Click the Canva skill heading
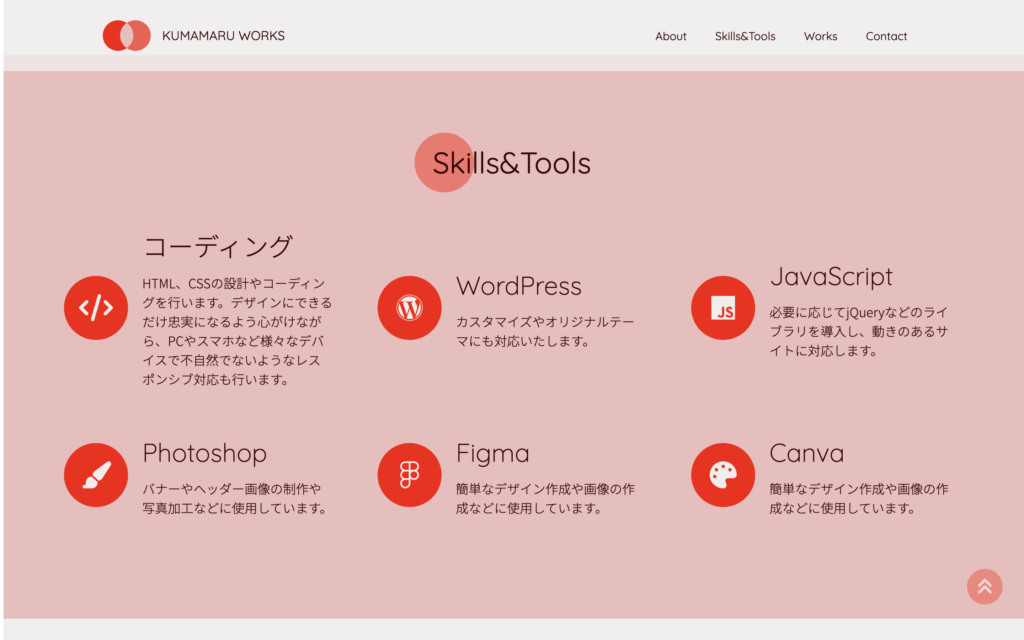Screen dimensions: 1024x640 pos(806,453)
